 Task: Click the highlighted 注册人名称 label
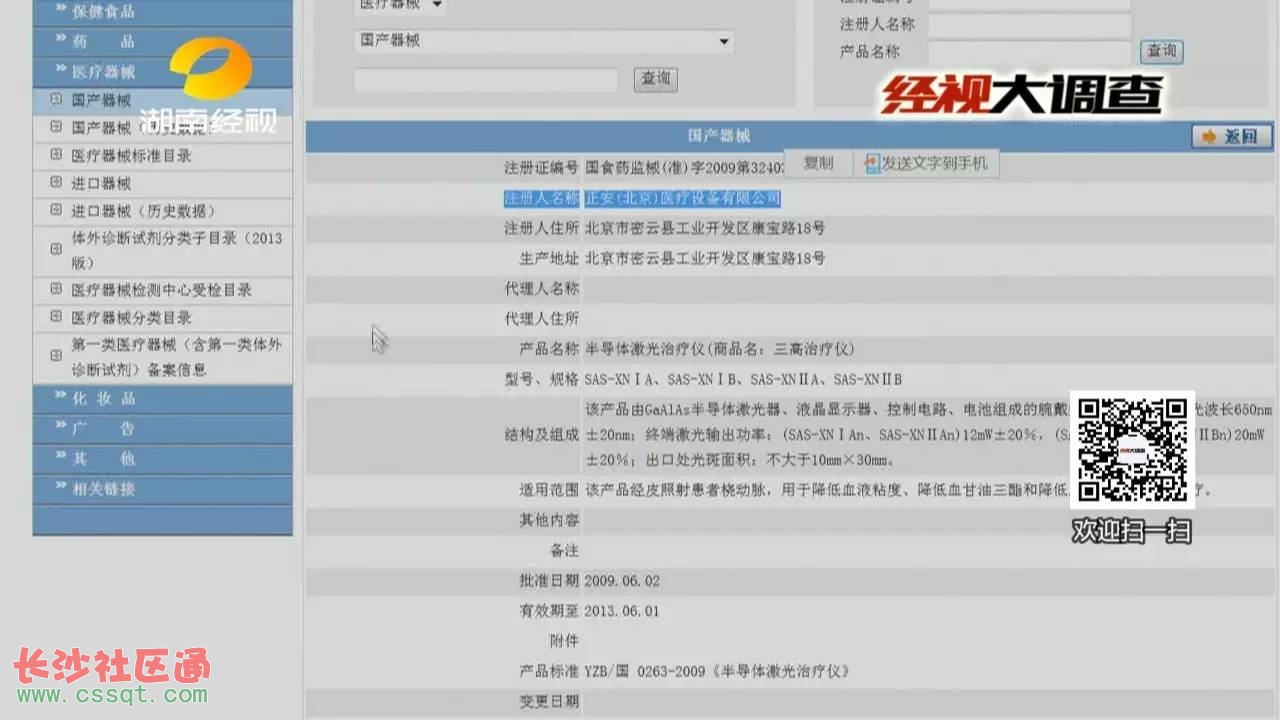tap(541, 198)
